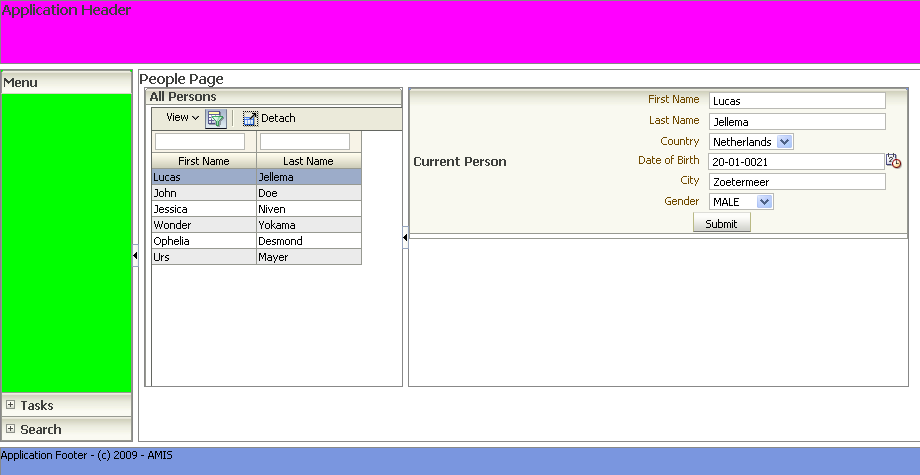Screen dimensions: 920x475
Task: Collapse the All Persons panel splitter arrow
Action: click(405, 238)
